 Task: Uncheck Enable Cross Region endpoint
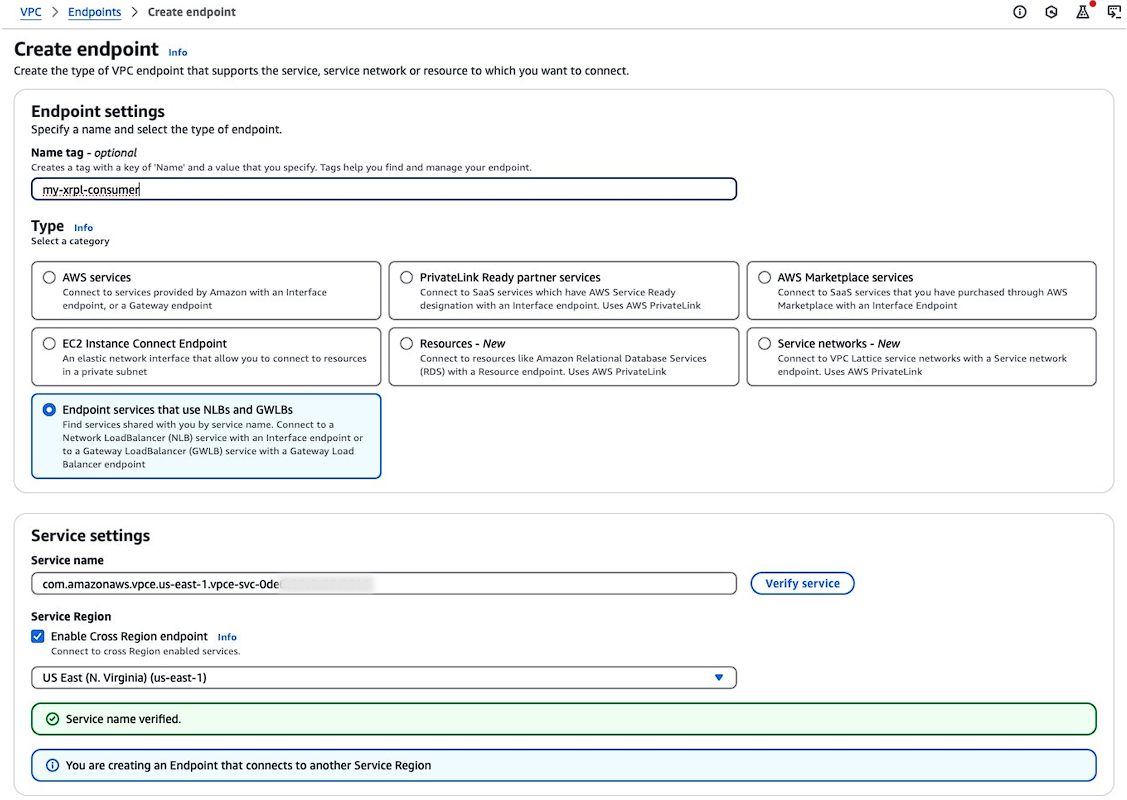coord(37,636)
